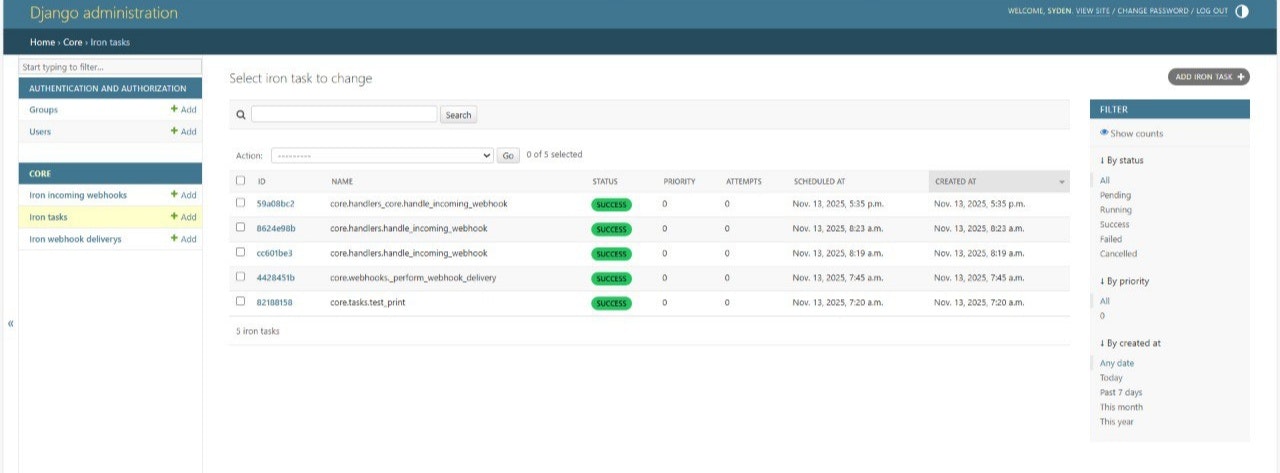Click the Search button
The image size is (1280, 473).
[x=458, y=115]
